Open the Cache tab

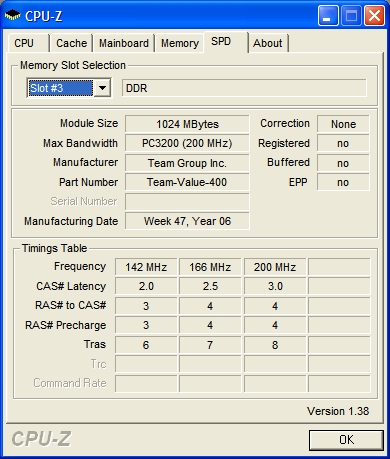pos(71,43)
